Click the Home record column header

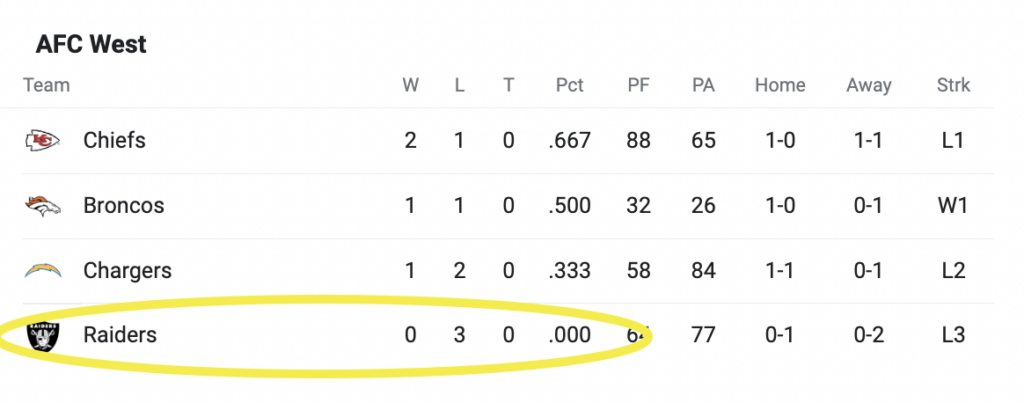[780, 86]
